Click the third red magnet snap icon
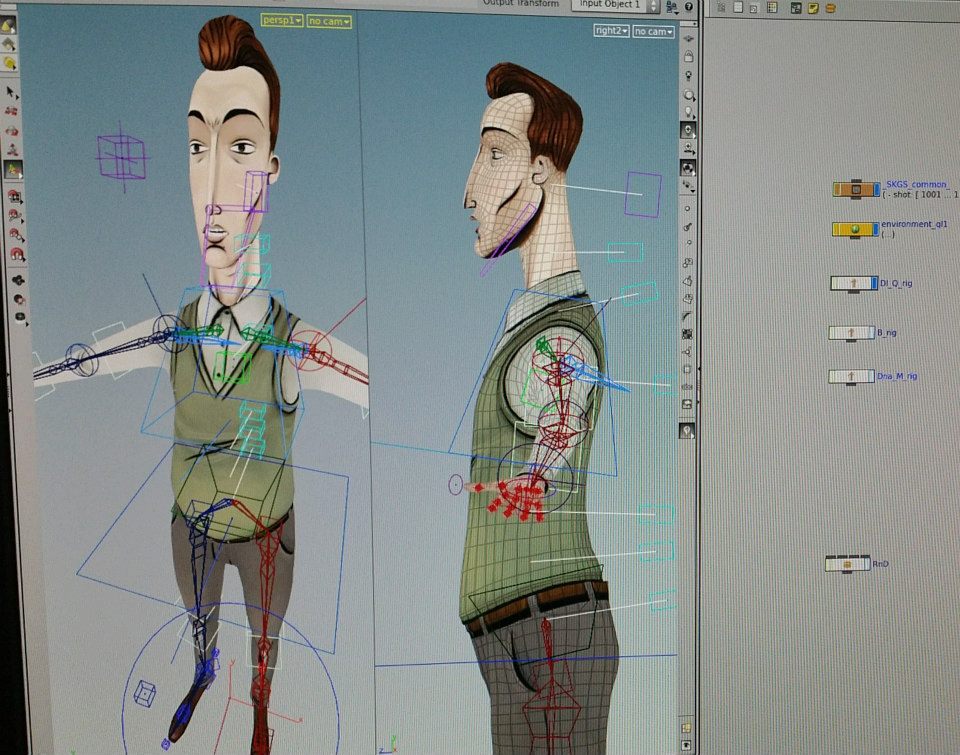The image size is (960, 755). (15, 234)
